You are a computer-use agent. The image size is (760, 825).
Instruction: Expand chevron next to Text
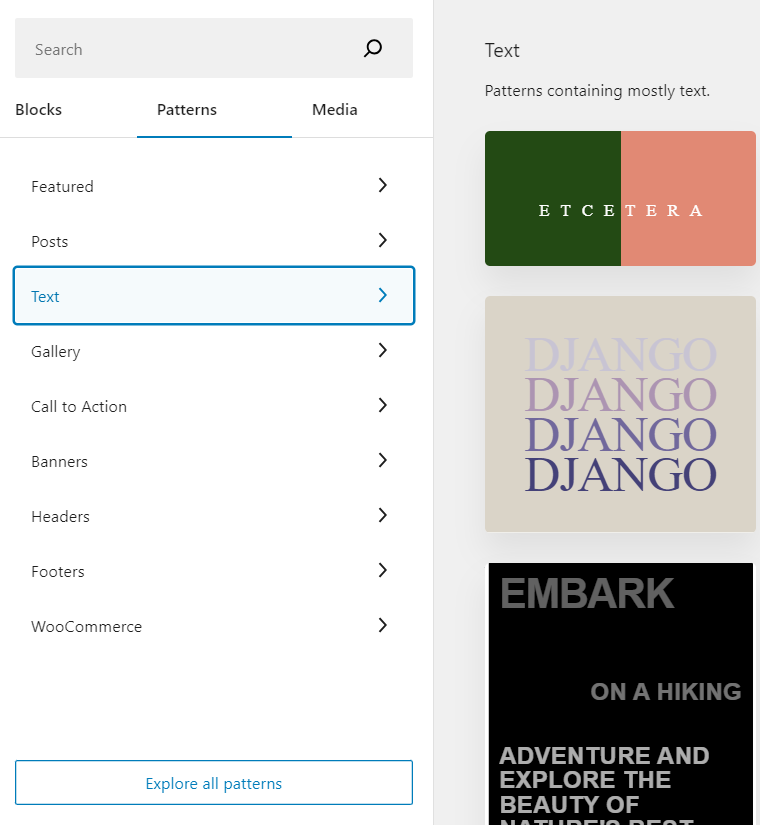coord(383,295)
